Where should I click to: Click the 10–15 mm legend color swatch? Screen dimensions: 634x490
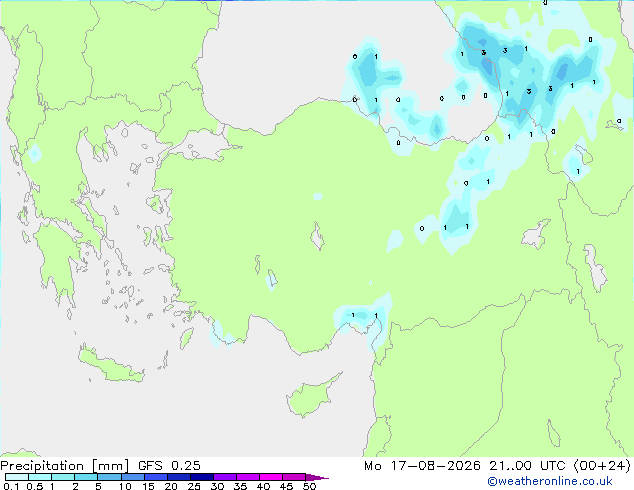(x=132, y=477)
